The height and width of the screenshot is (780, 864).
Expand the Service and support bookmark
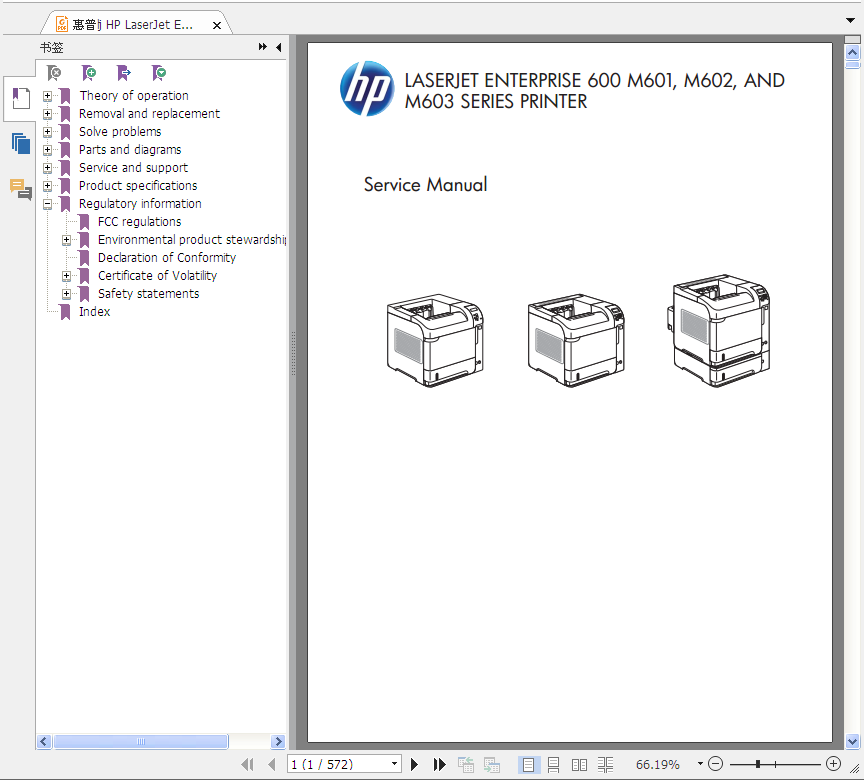[x=47, y=168]
